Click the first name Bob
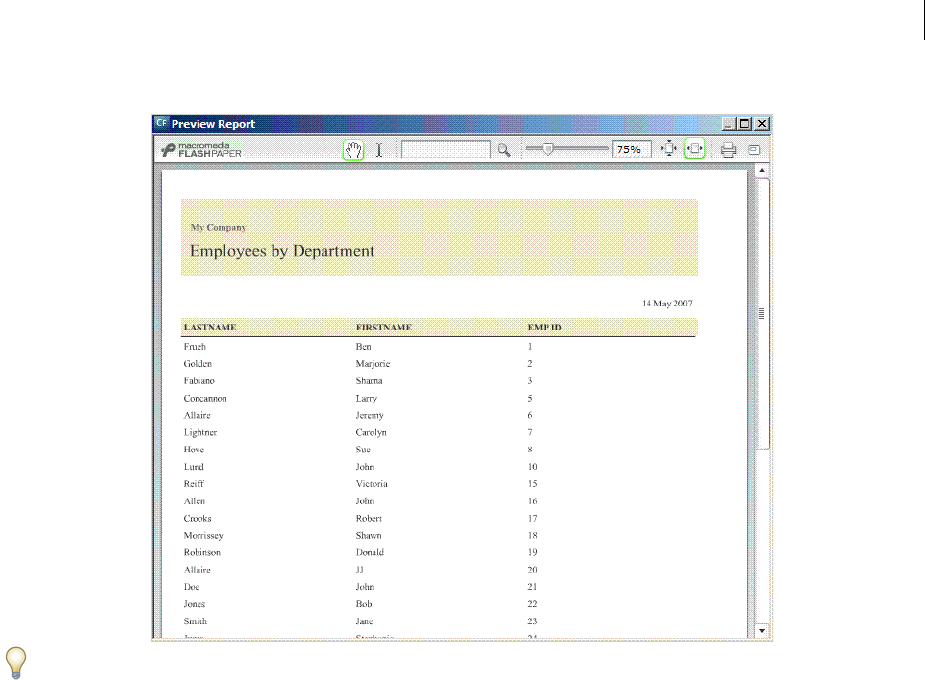Viewport: 925px width, 680px height. pos(364,604)
